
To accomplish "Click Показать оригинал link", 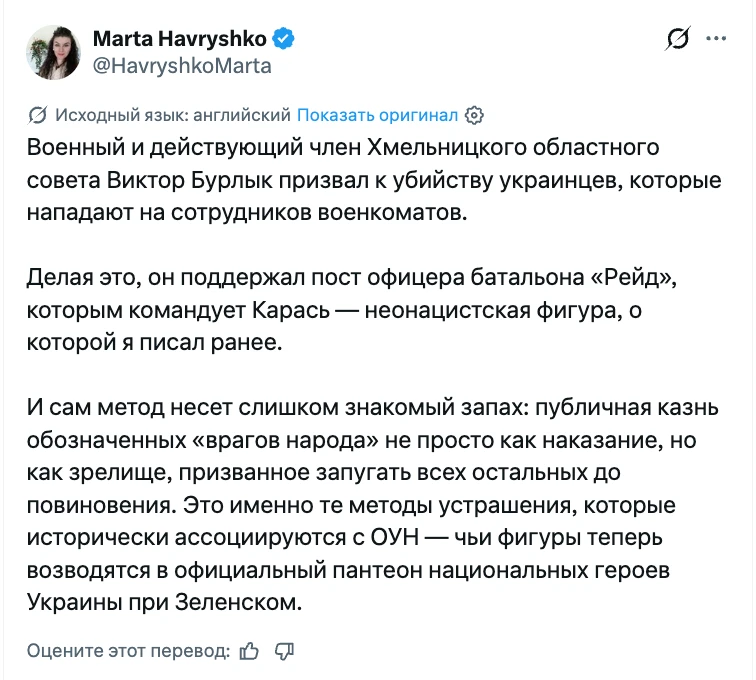I will 377,115.
